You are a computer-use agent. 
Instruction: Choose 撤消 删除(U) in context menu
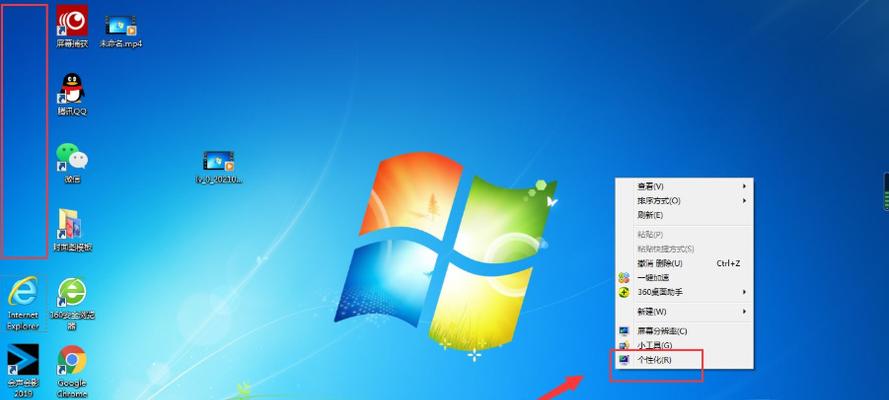tap(684, 263)
